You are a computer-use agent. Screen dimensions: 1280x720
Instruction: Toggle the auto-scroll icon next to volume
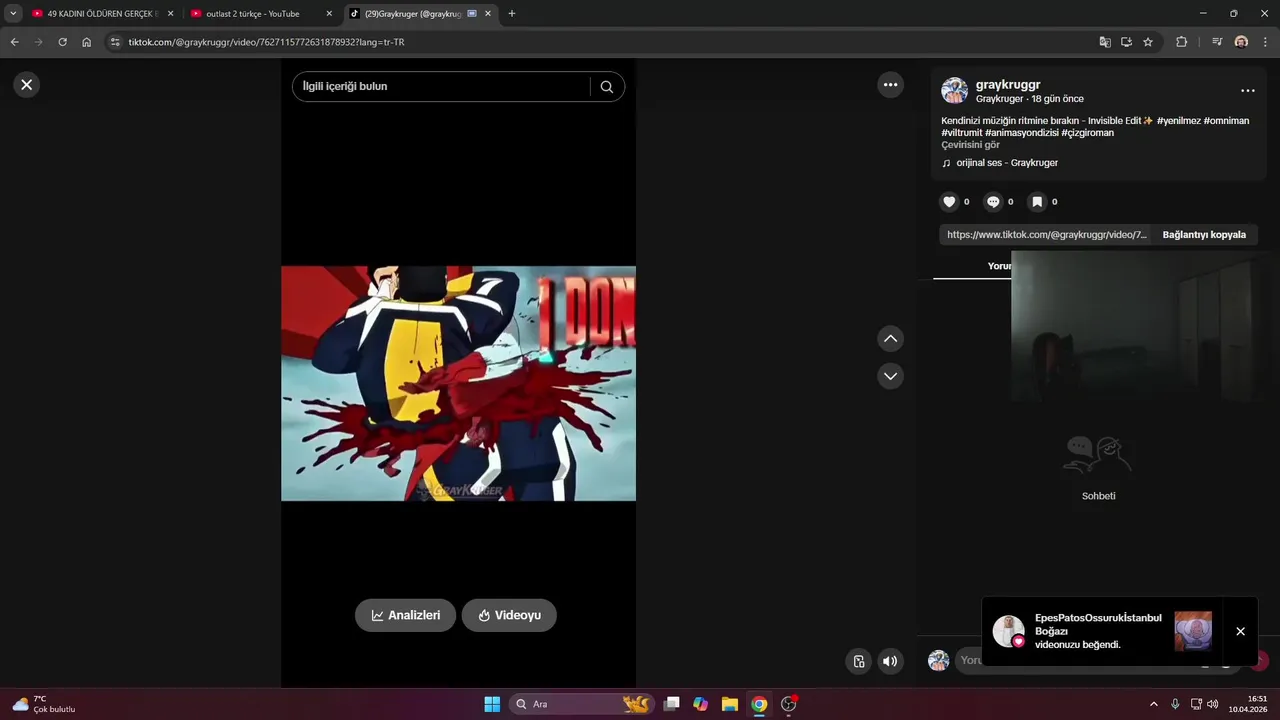[x=859, y=661]
